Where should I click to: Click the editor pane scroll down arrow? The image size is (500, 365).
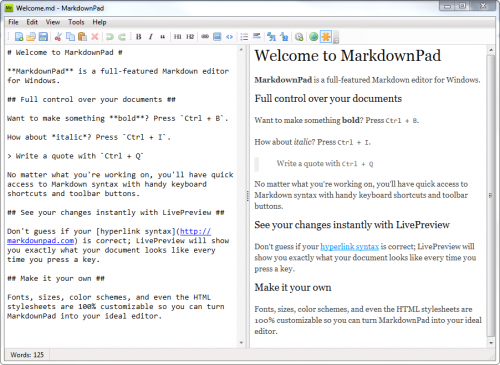pyautogui.click(x=241, y=343)
